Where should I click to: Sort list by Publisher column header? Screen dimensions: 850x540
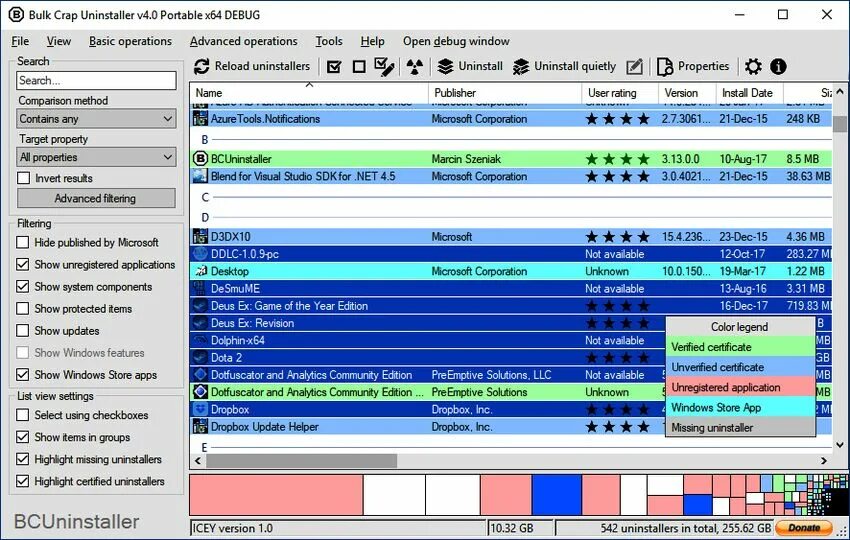coord(505,93)
